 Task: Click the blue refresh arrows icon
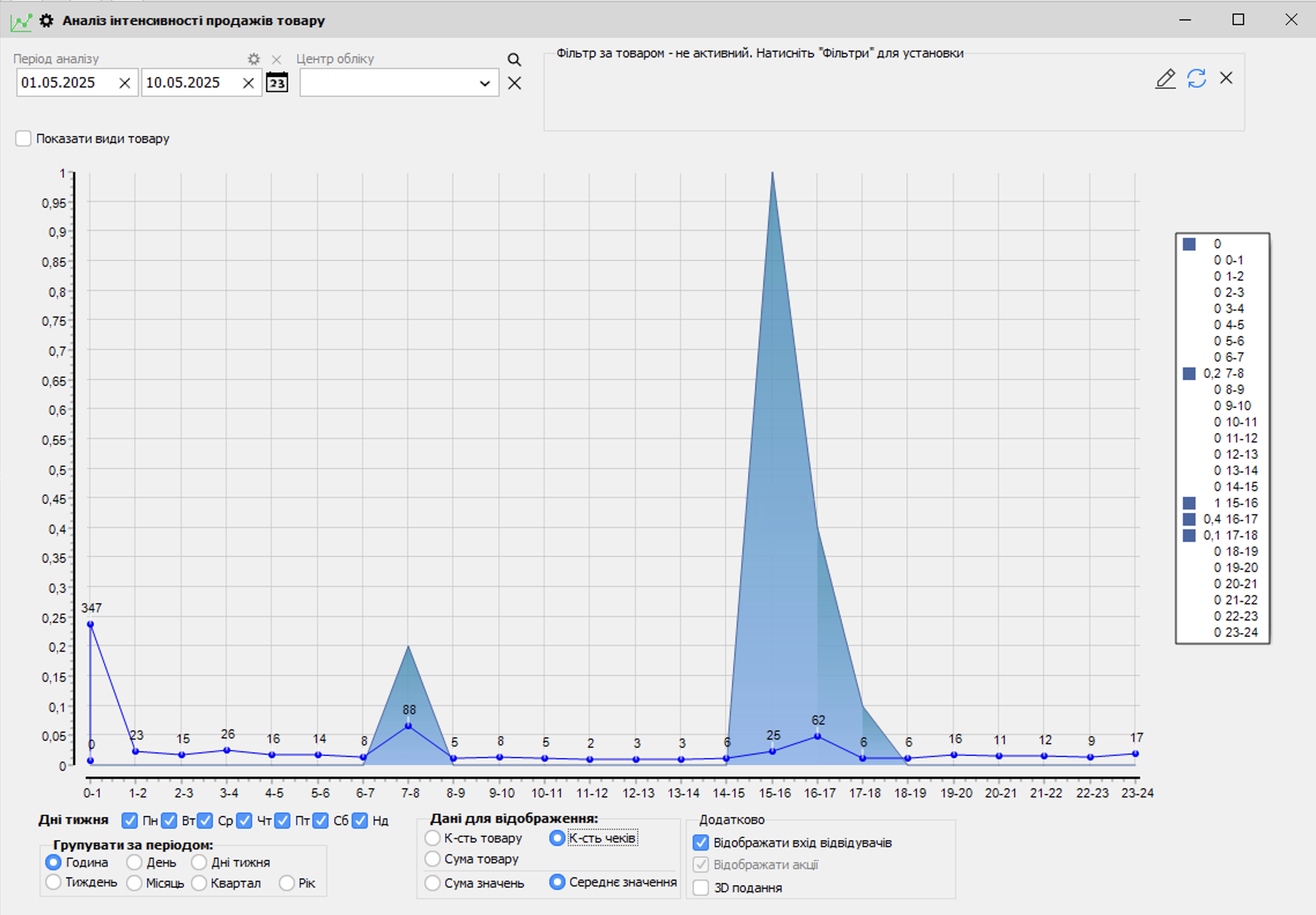click(x=1196, y=79)
